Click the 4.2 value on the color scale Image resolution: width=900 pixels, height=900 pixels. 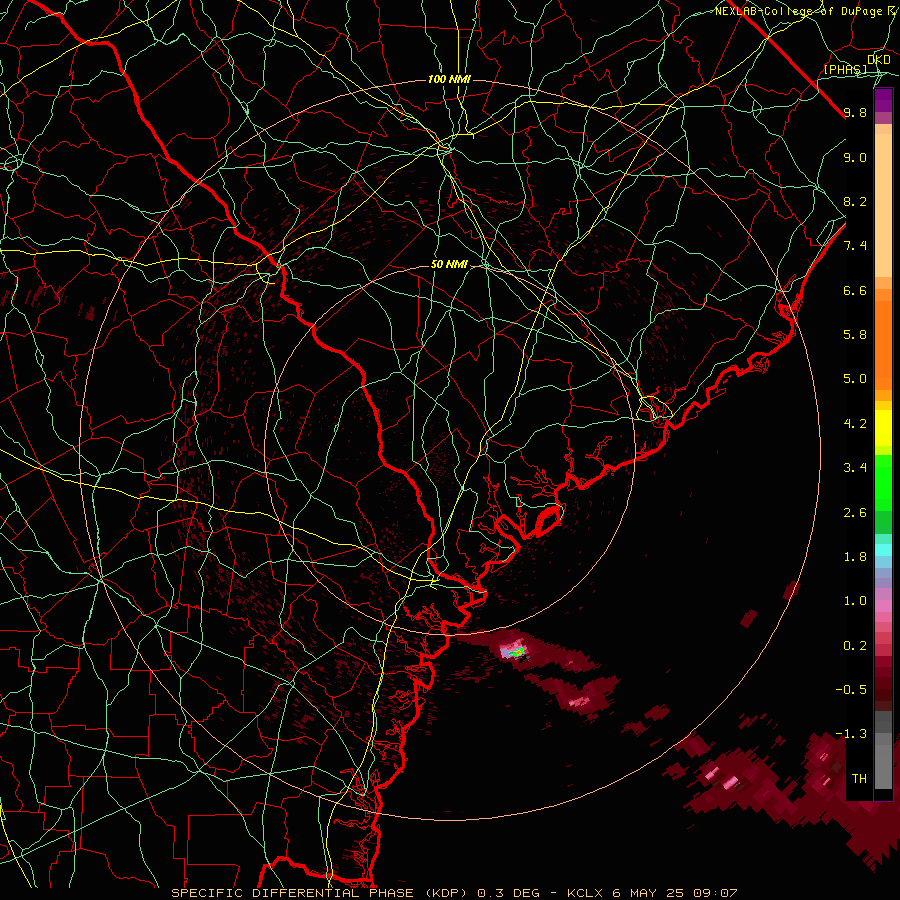tap(855, 424)
